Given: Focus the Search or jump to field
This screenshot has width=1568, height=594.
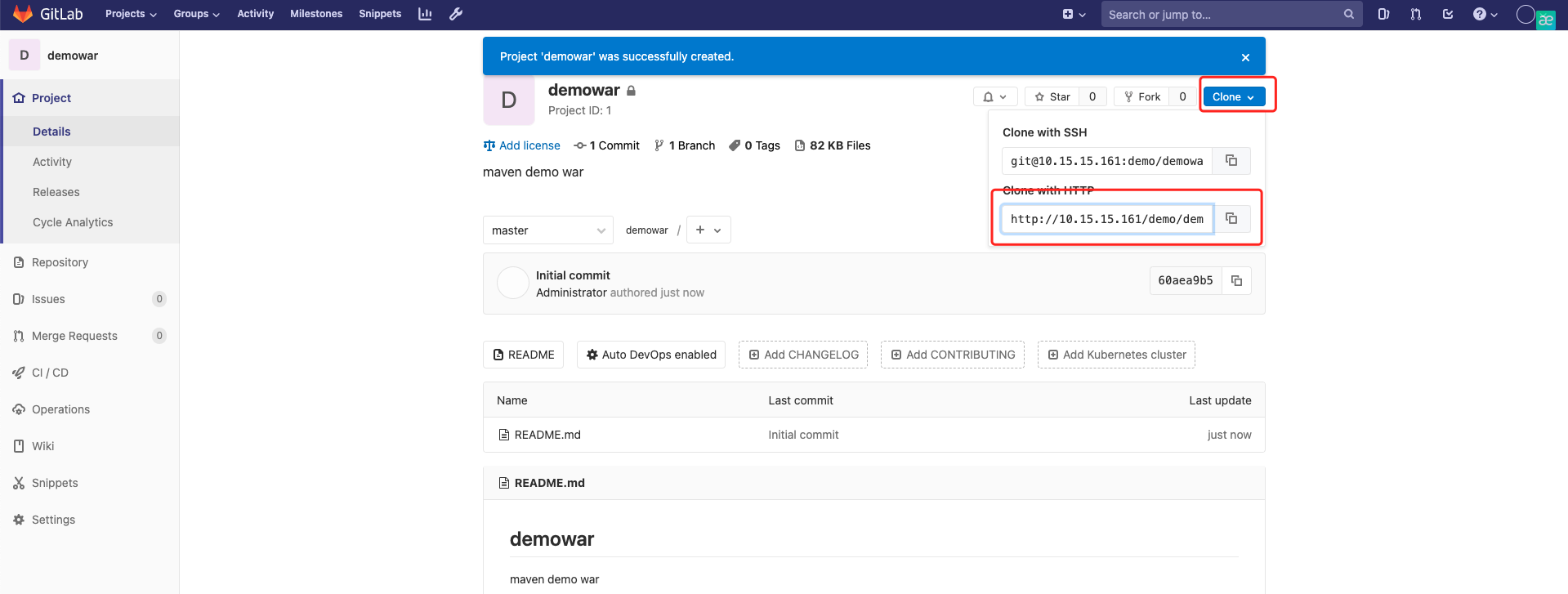Looking at the screenshot, I should pyautogui.click(x=1222, y=15).
